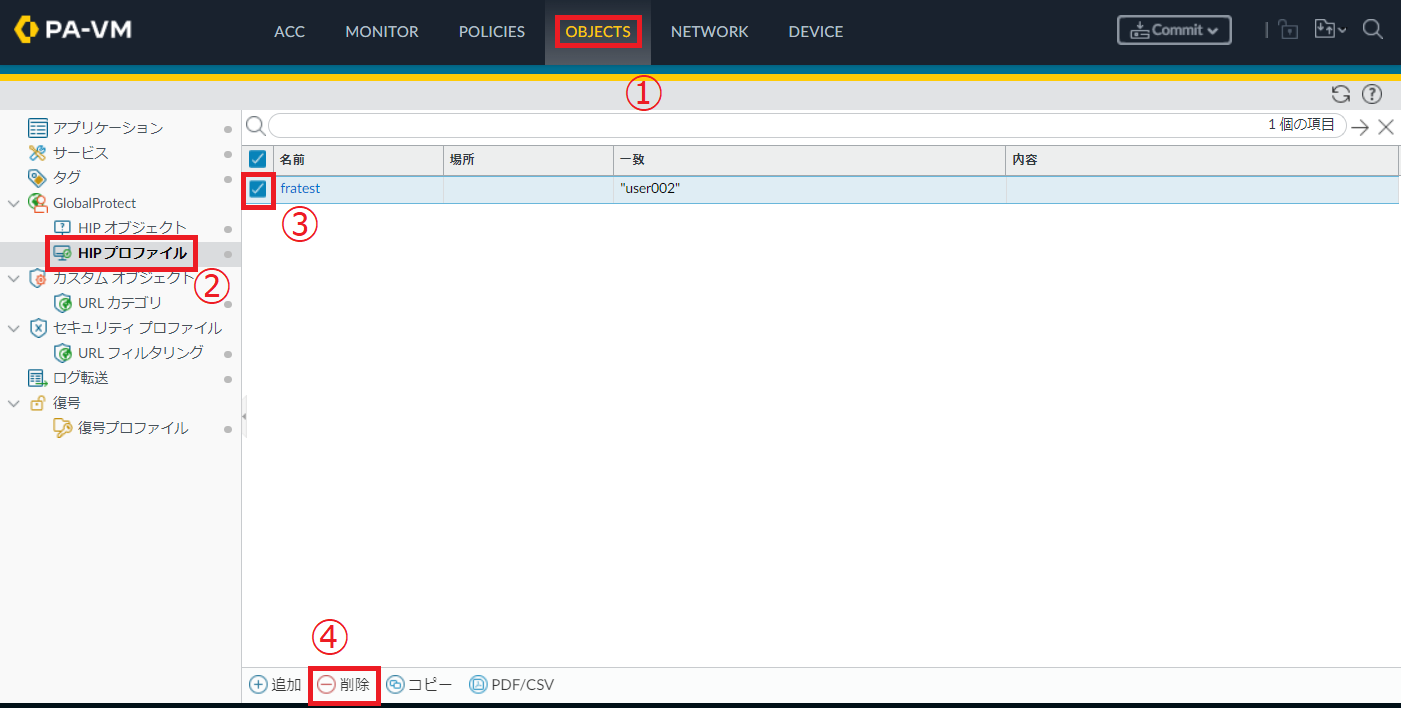Open HIP オブジェクト in the sidebar
The width and height of the screenshot is (1401, 708).
point(132,228)
